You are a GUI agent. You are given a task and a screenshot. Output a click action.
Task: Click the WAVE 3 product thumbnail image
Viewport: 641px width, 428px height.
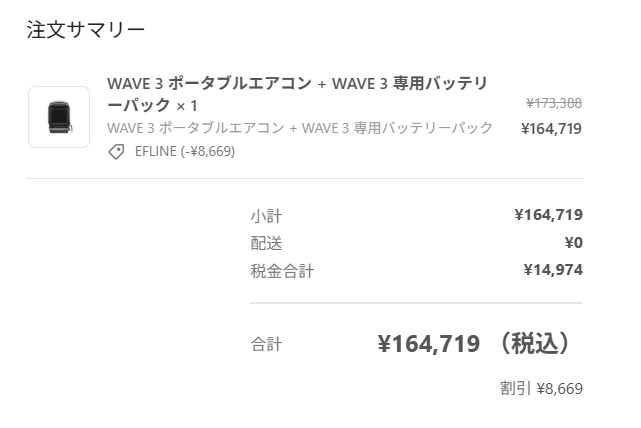point(59,117)
